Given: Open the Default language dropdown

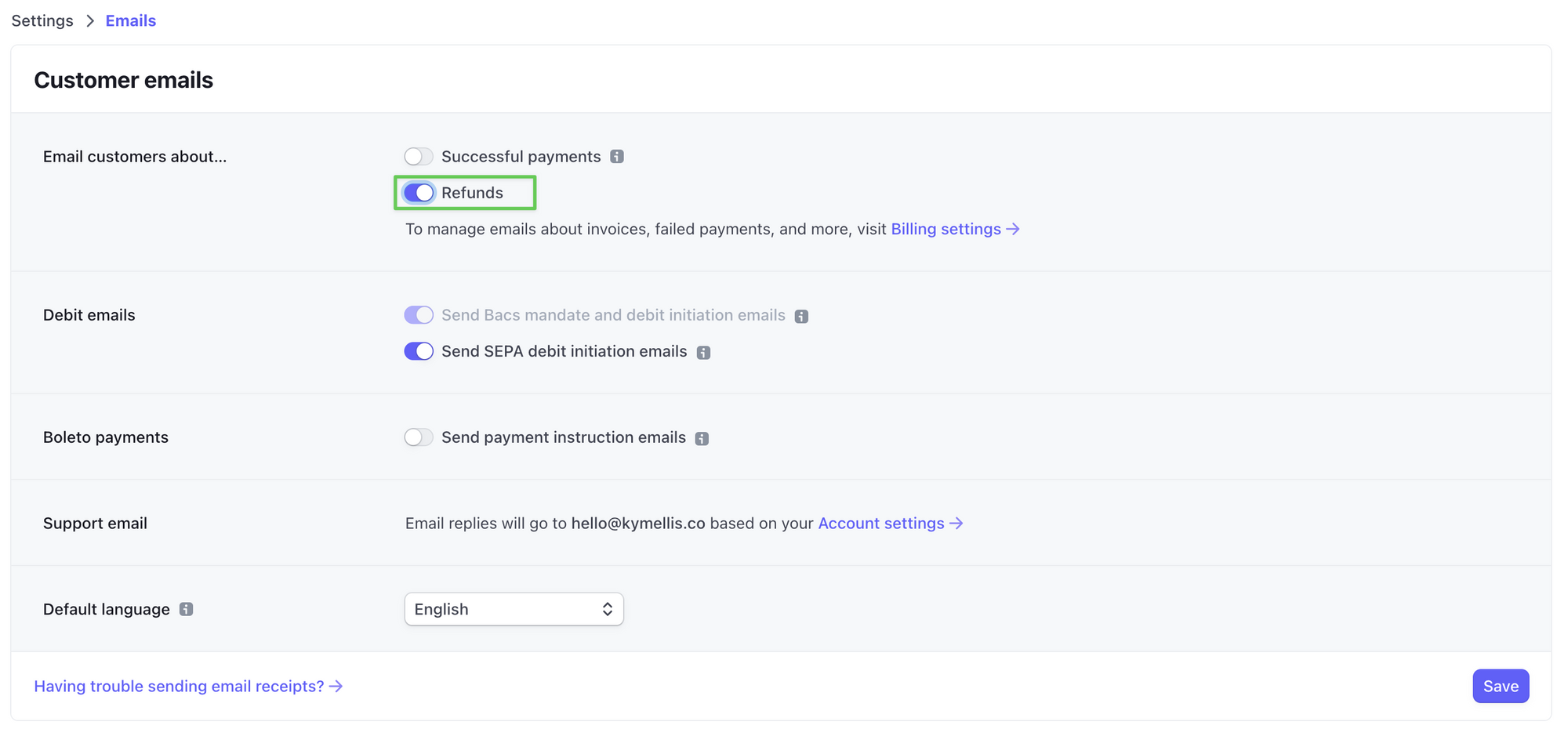Looking at the screenshot, I should tap(514, 610).
